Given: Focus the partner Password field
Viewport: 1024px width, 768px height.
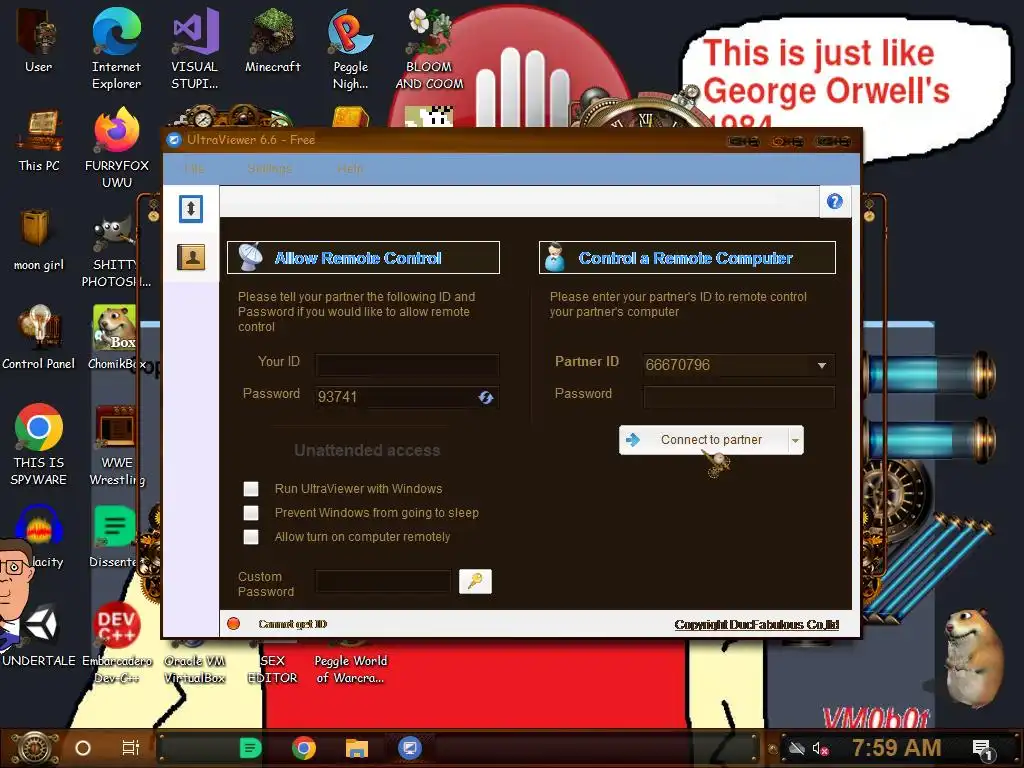Looking at the screenshot, I should 739,396.
